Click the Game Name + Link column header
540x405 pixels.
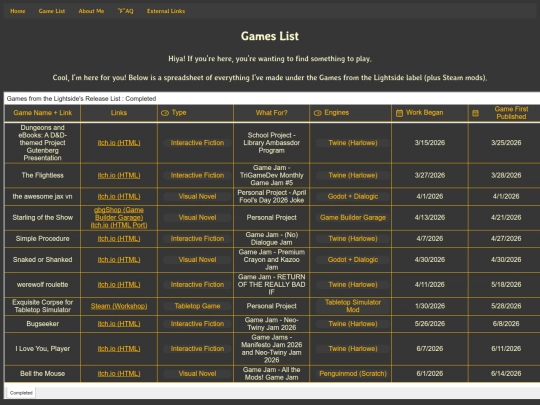43,113
